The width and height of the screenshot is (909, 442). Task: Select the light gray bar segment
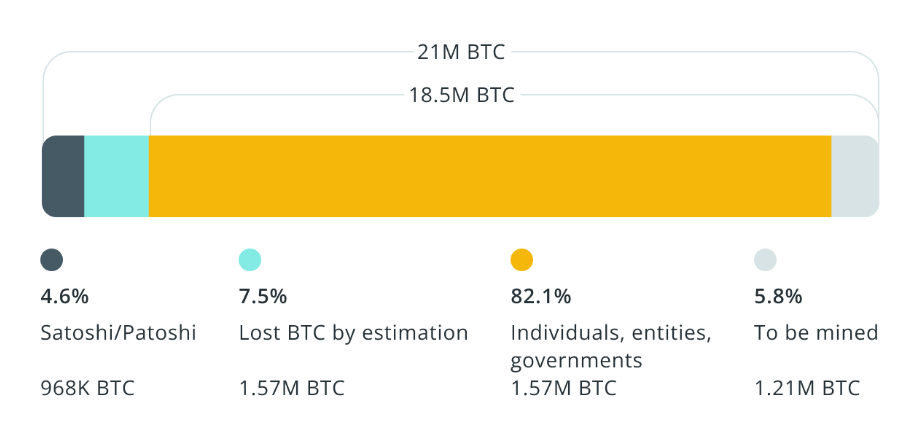[x=855, y=176]
